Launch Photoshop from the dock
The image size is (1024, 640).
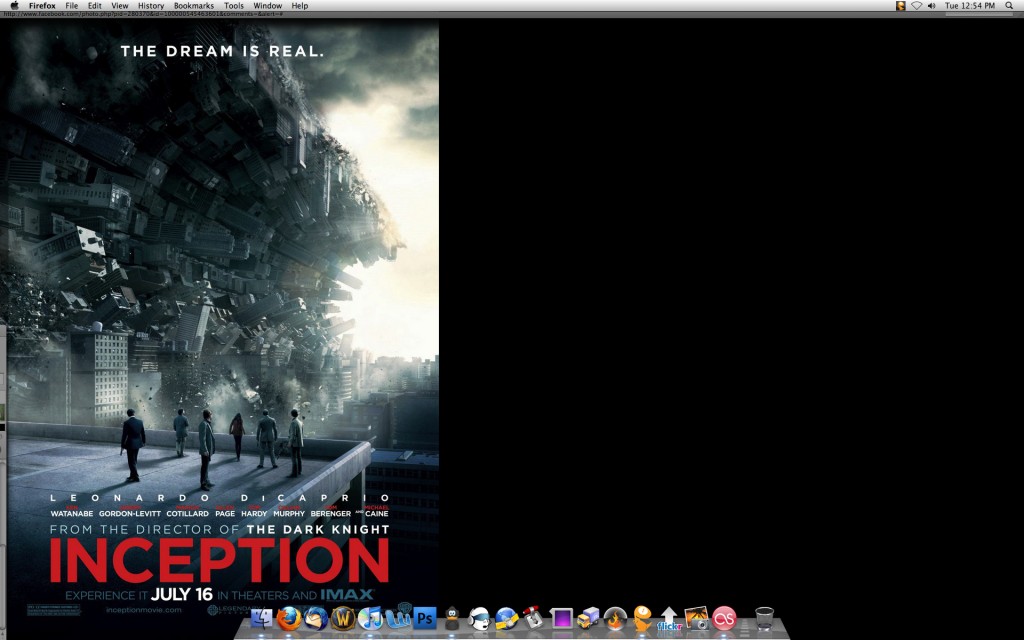424,617
